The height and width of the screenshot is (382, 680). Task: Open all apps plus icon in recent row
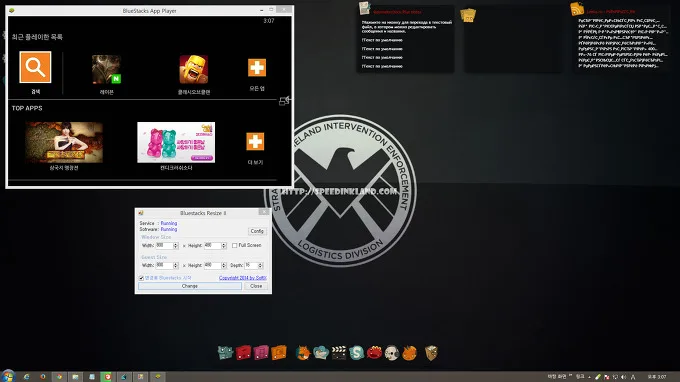pyautogui.click(x=257, y=68)
